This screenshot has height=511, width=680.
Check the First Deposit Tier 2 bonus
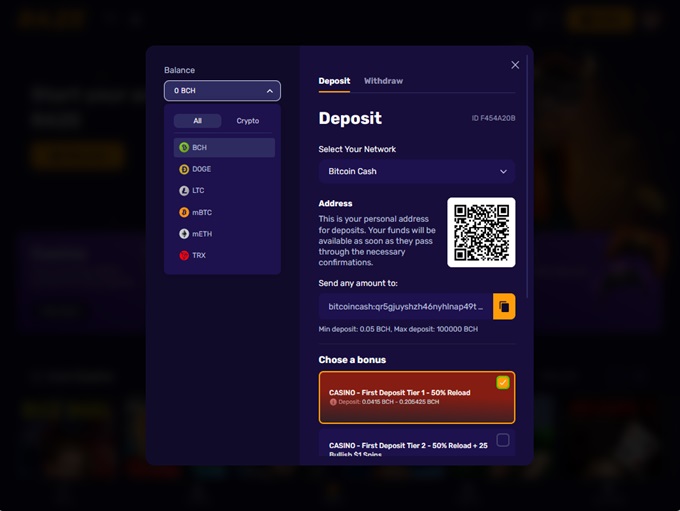pos(503,440)
